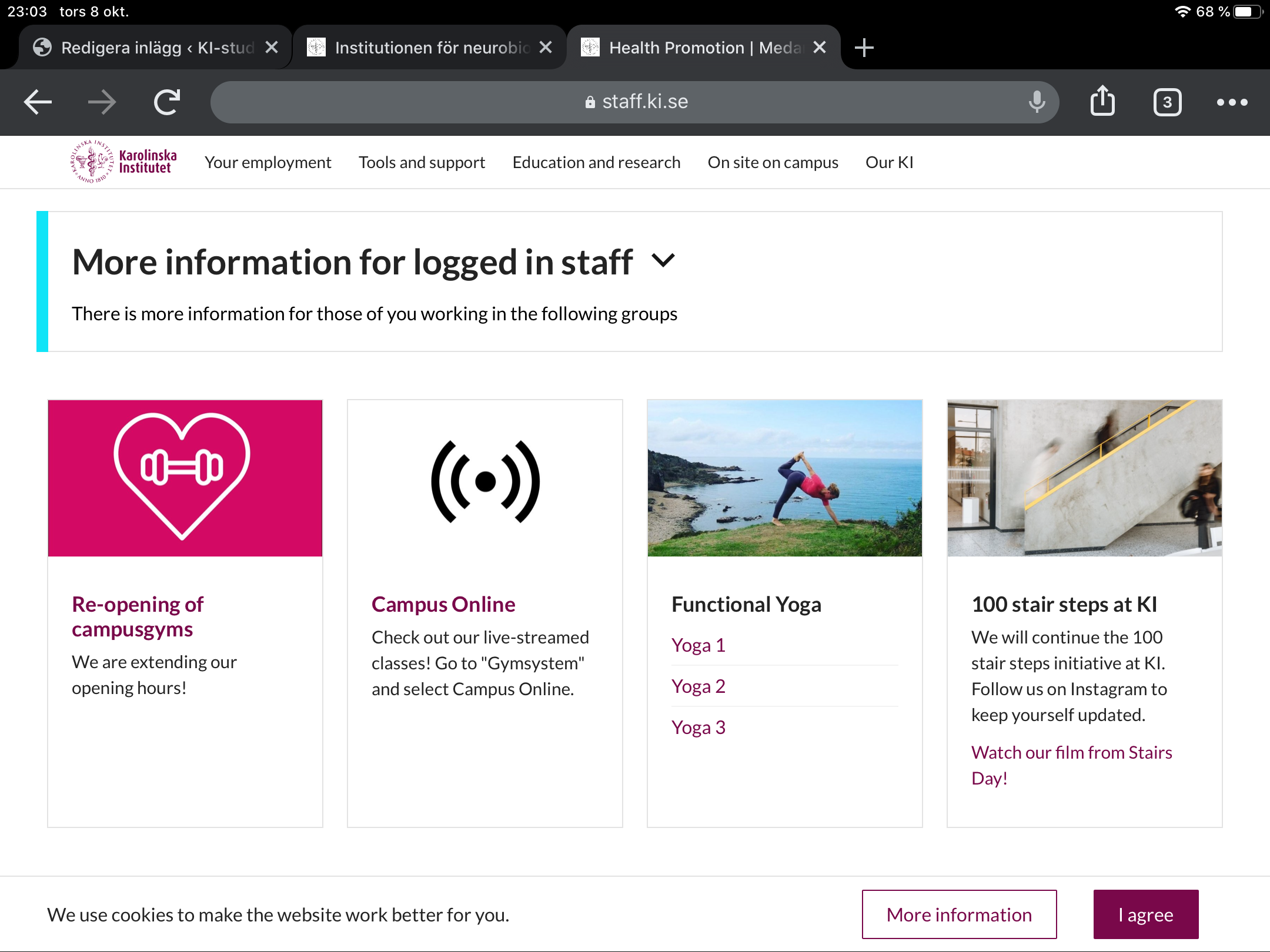Open the Our KI menu
Viewport: 1270px width, 952px height.
(889, 162)
